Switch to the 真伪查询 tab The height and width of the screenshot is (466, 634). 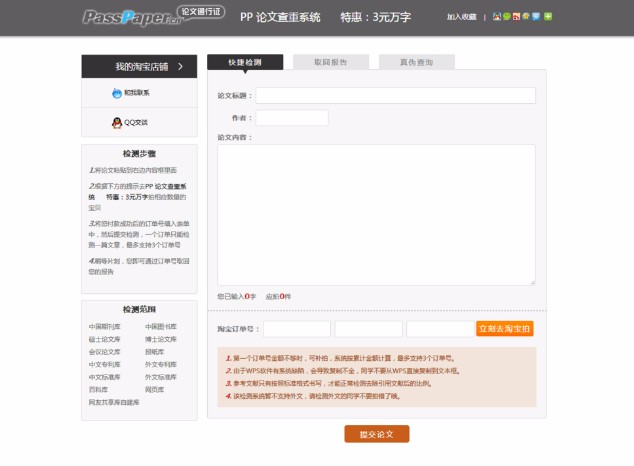(416, 62)
